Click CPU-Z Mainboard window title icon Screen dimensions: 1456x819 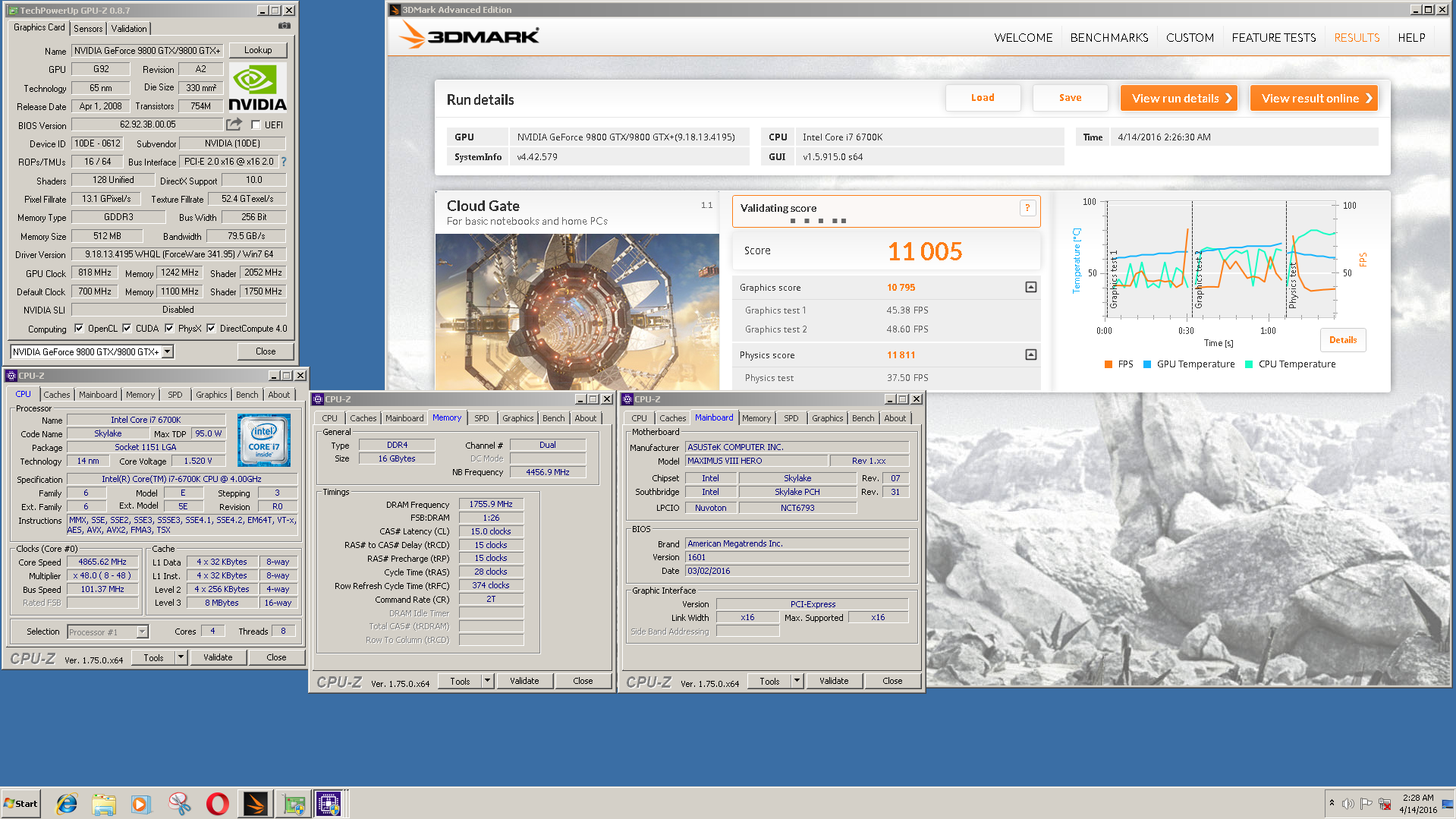tap(627, 399)
